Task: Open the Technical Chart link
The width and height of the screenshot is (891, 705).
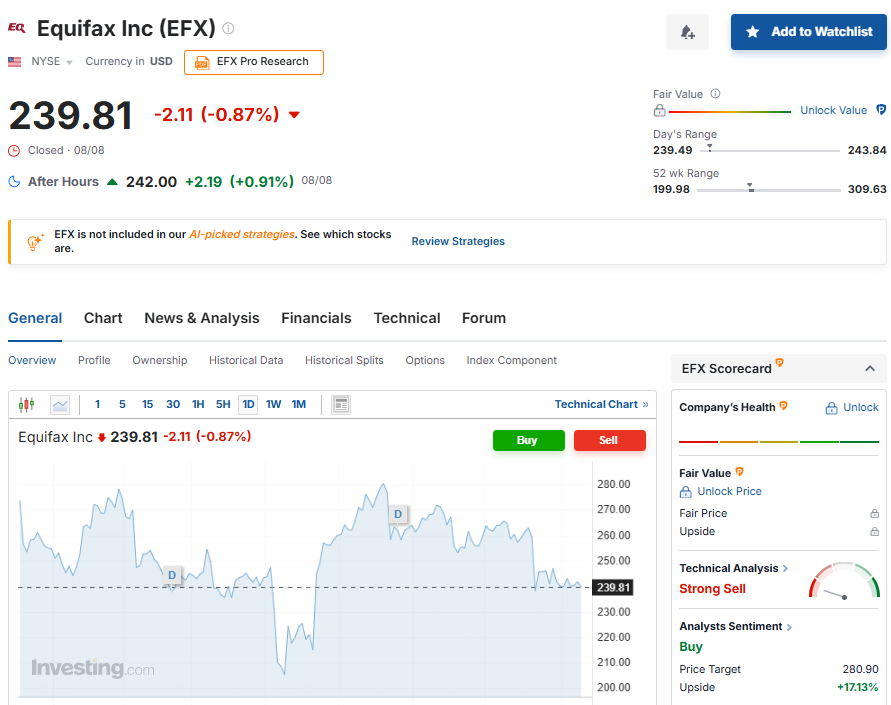Action: pyautogui.click(x=601, y=404)
